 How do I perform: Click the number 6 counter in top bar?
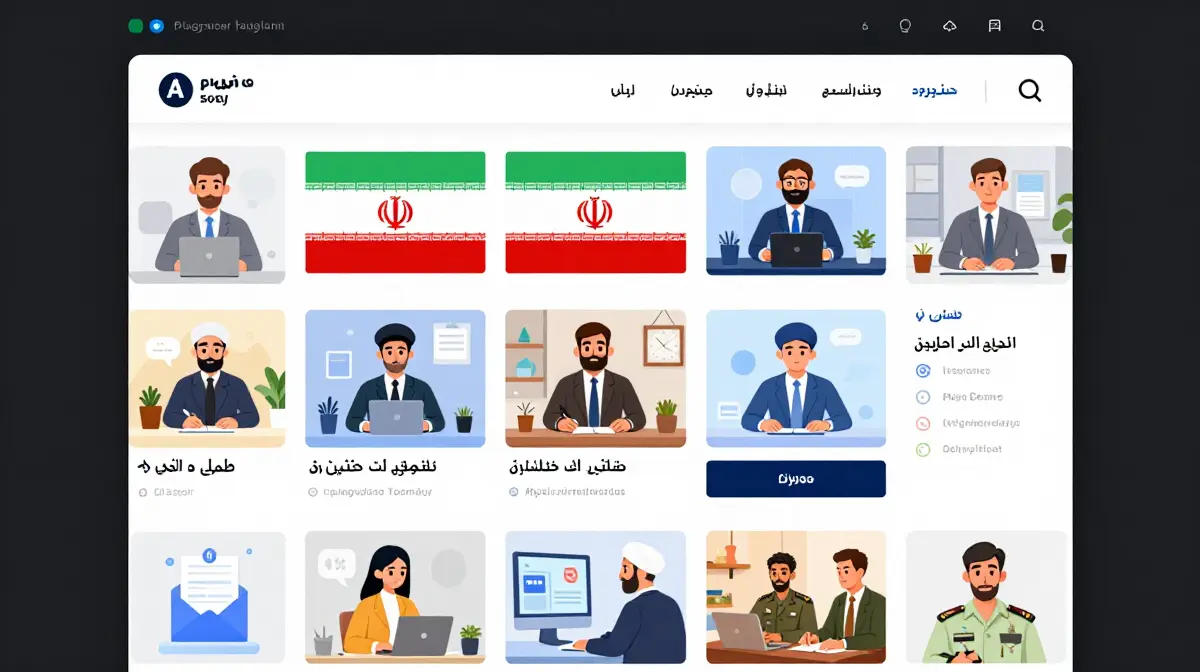[x=865, y=27]
